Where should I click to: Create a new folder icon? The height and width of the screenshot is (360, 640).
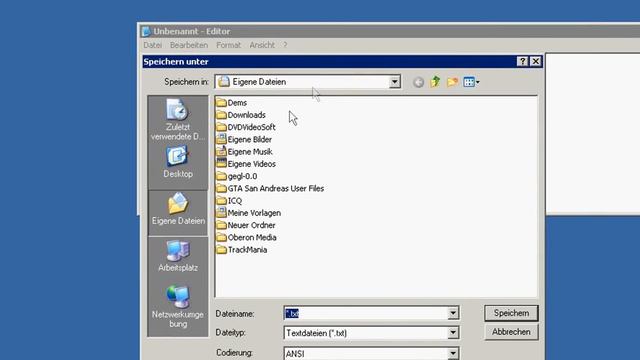[x=452, y=82]
